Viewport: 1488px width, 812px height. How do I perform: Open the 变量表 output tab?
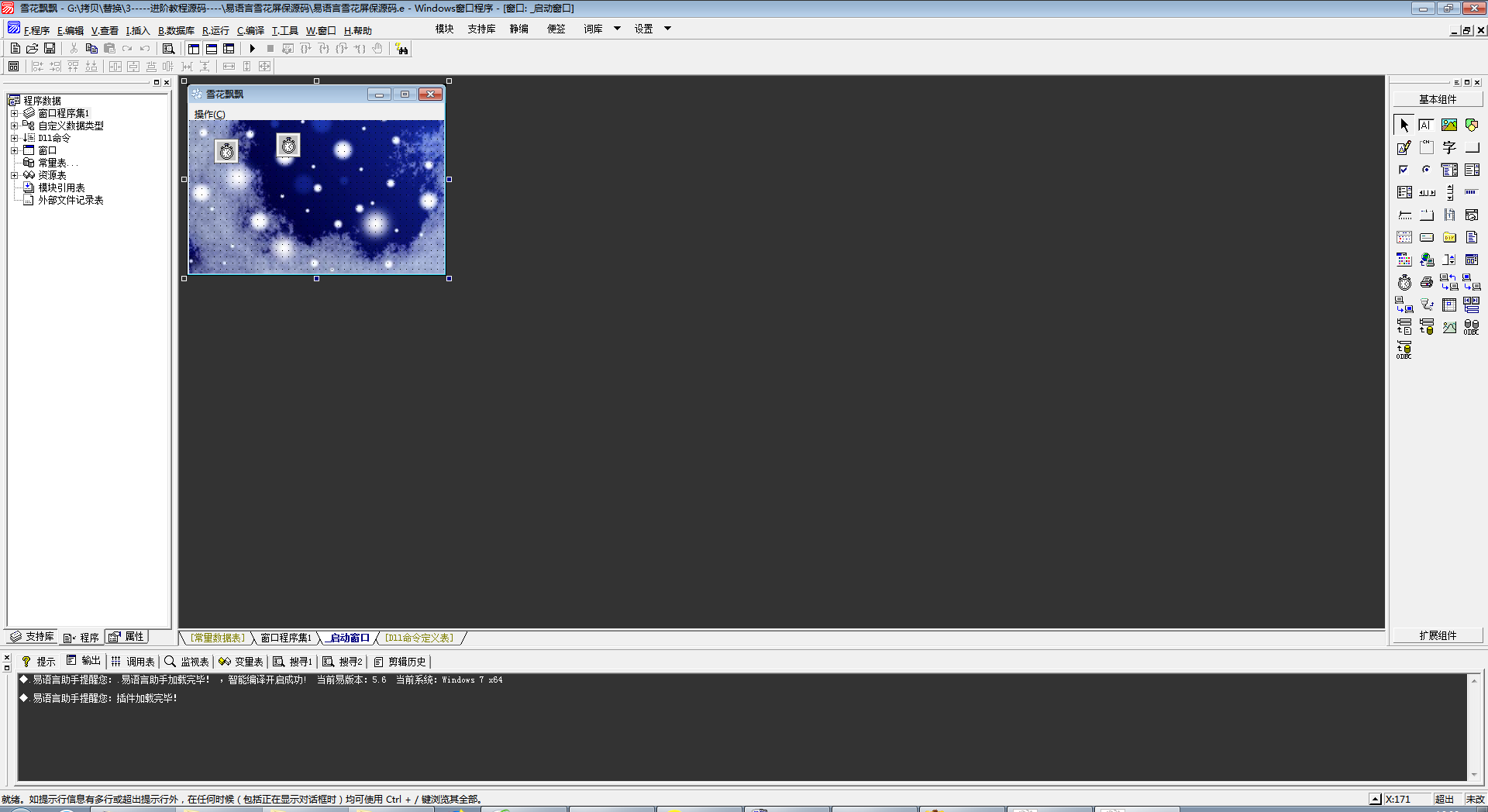[241, 662]
